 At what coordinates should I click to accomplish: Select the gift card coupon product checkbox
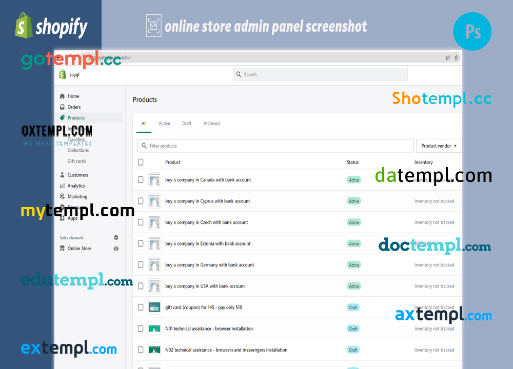point(141,307)
